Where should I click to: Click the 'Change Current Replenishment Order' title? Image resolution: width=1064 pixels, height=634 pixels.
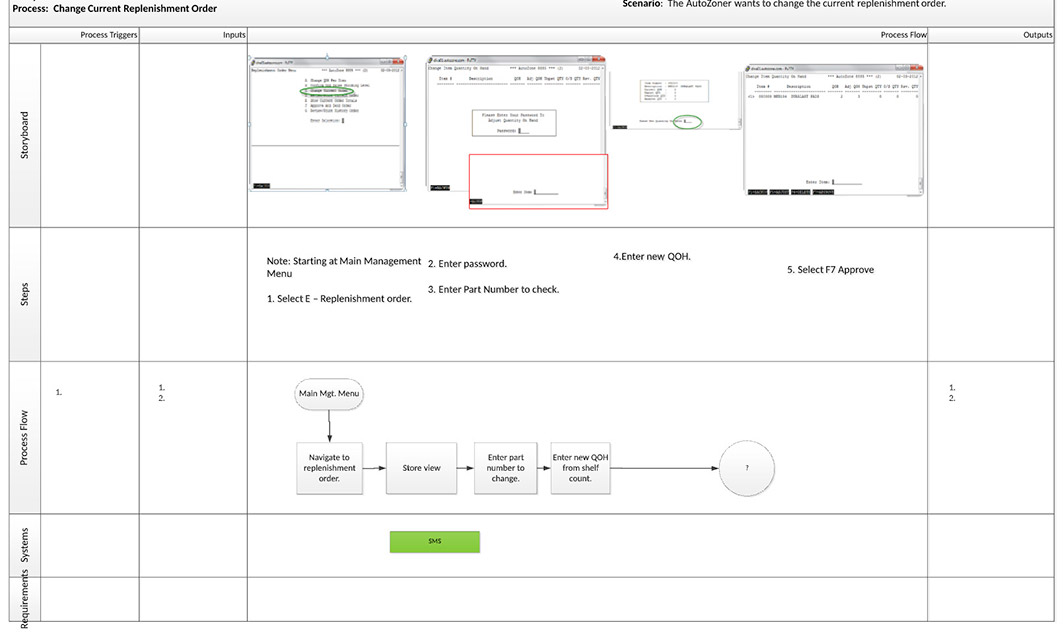(135, 9)
